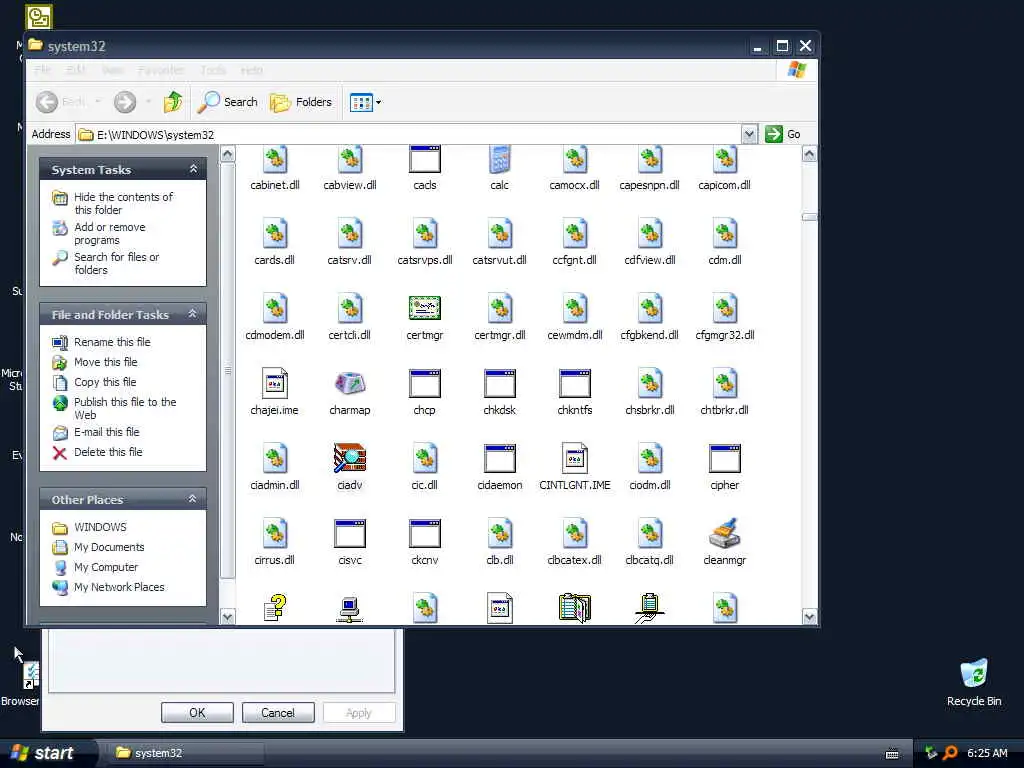Collapse the Other Places panel

click(193, 499)
